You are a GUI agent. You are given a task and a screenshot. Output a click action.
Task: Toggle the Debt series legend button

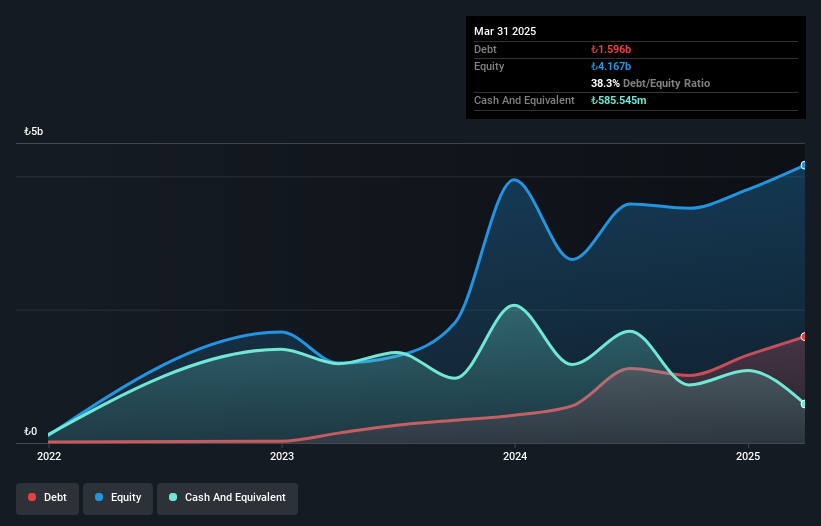point(48,498)
